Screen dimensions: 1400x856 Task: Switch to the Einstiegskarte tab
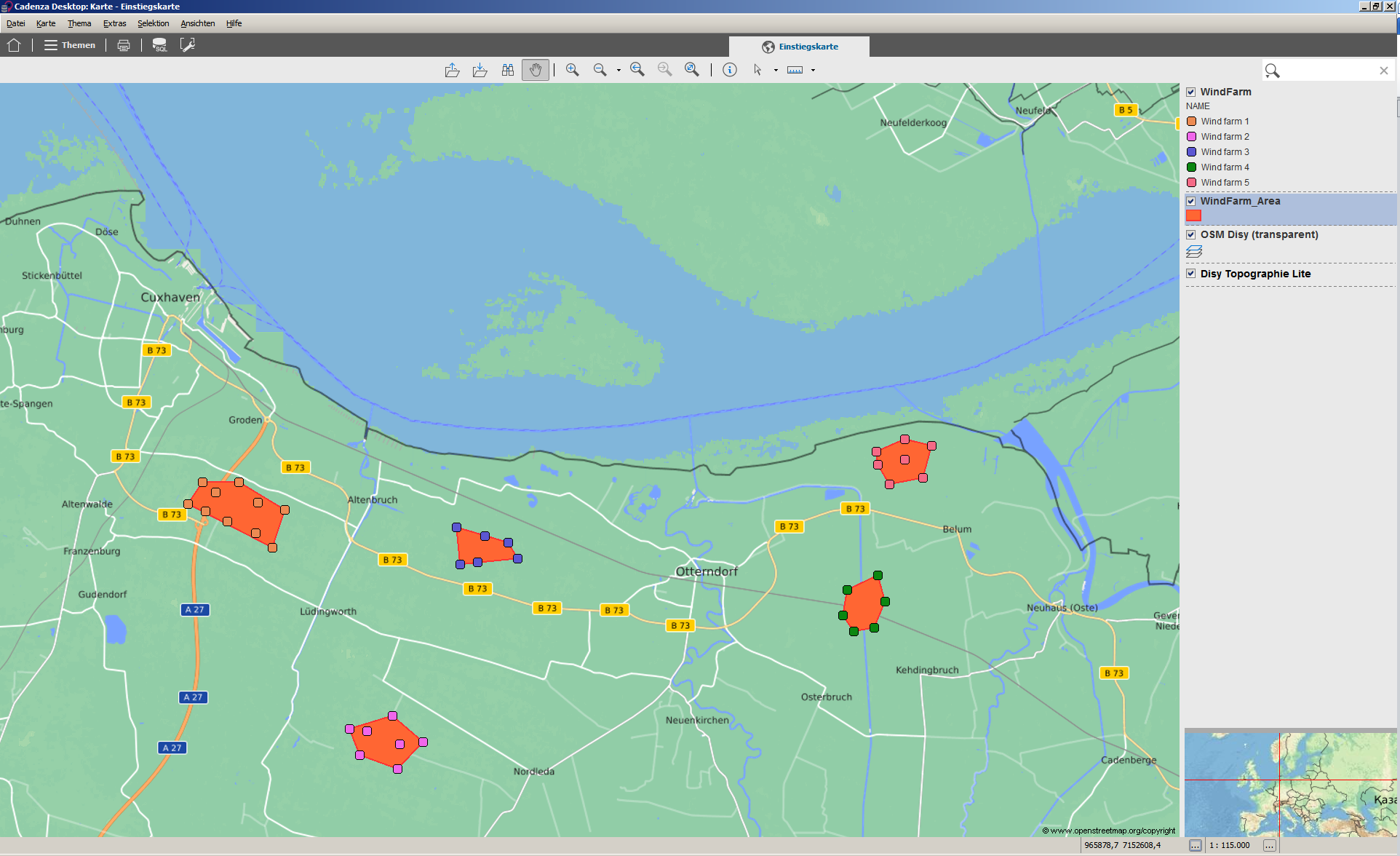(799, 47)
